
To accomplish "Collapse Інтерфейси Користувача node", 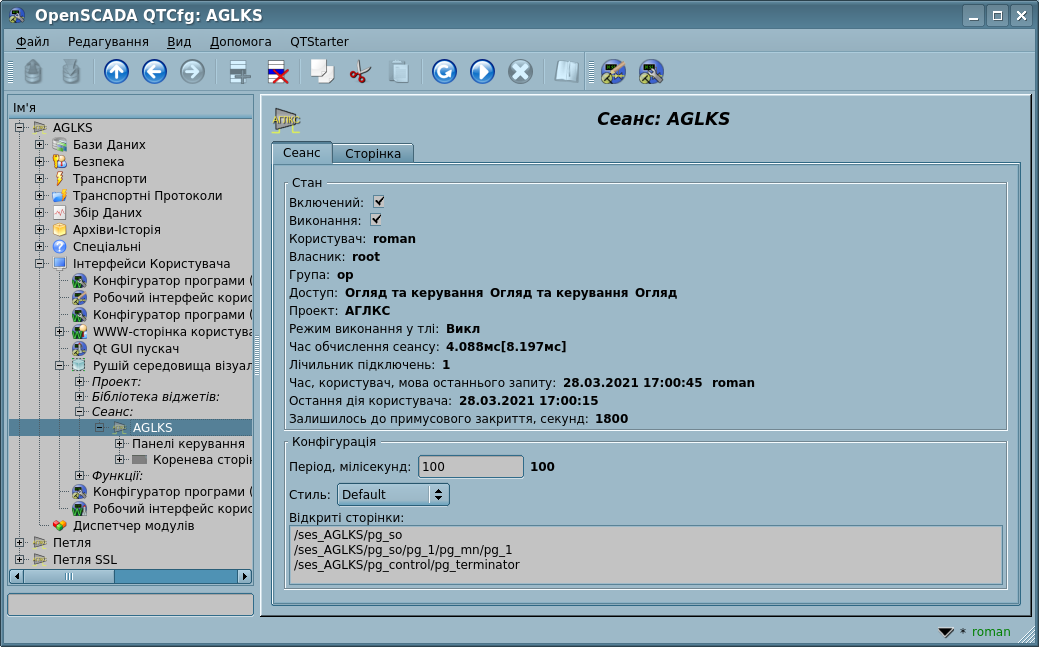I will (x=40, y=264).
